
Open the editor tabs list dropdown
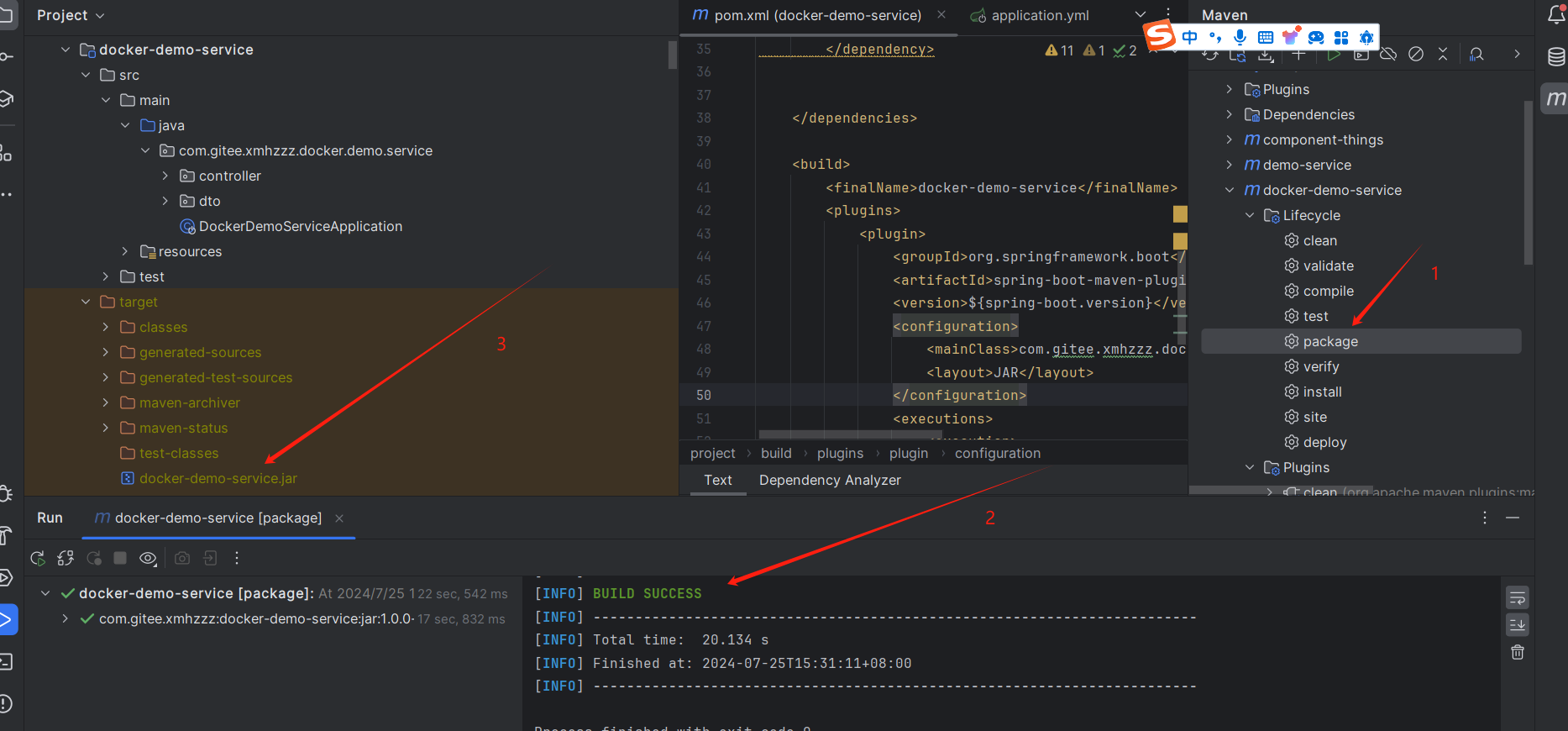click(x=1141, y=14)
